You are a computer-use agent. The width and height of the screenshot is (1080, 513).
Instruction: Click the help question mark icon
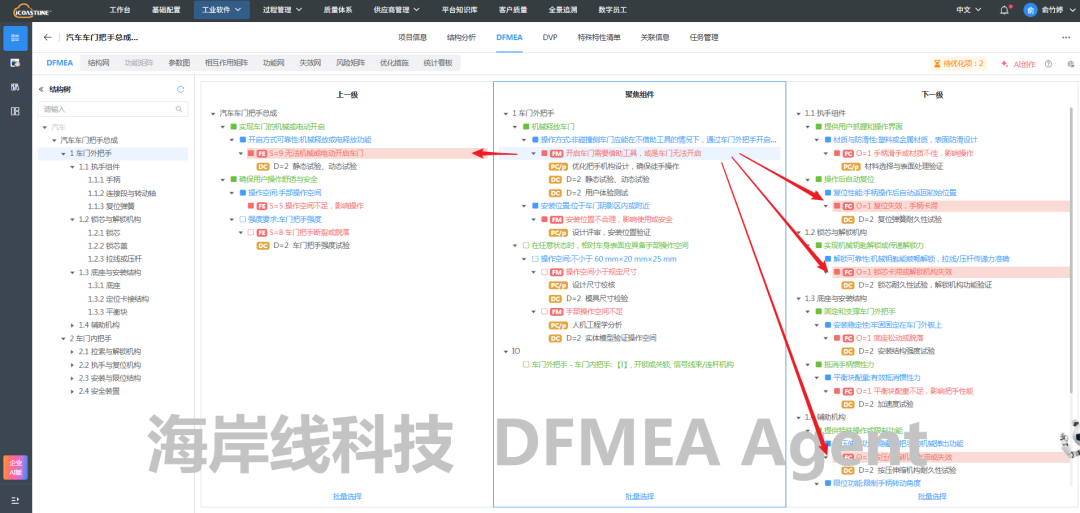pyautogui.click(x=1047, y=63)
